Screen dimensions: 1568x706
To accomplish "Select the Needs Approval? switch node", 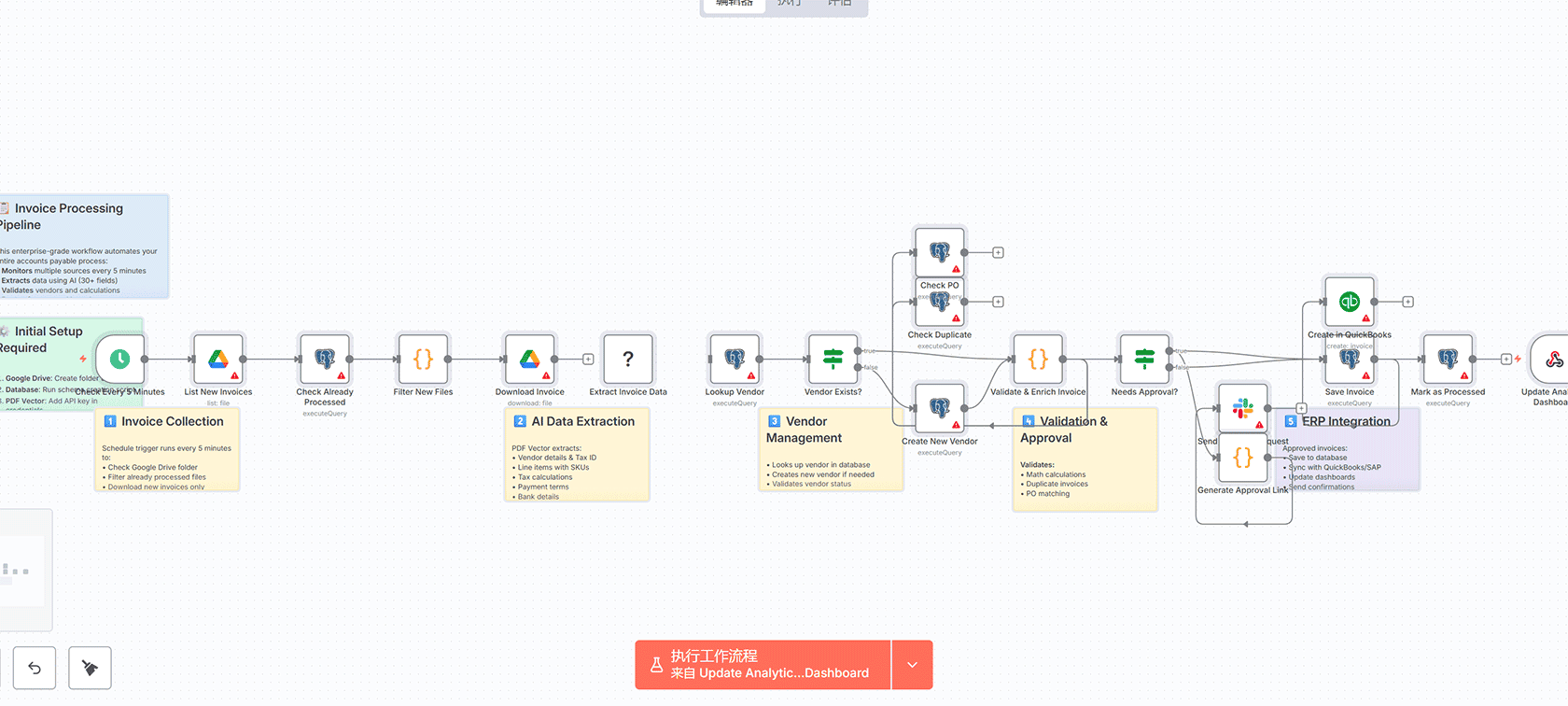I will (x=1144, y=359).
